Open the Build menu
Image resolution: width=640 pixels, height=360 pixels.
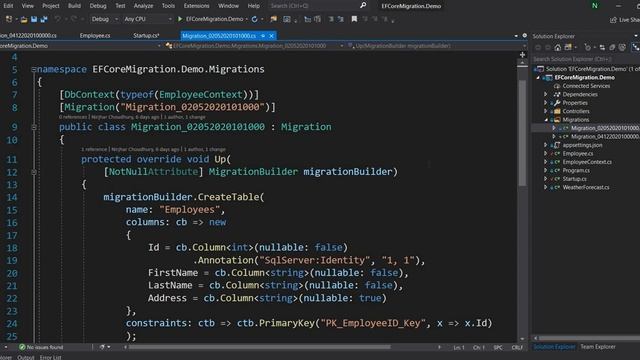pyautogui.click(x=74, y=6)
